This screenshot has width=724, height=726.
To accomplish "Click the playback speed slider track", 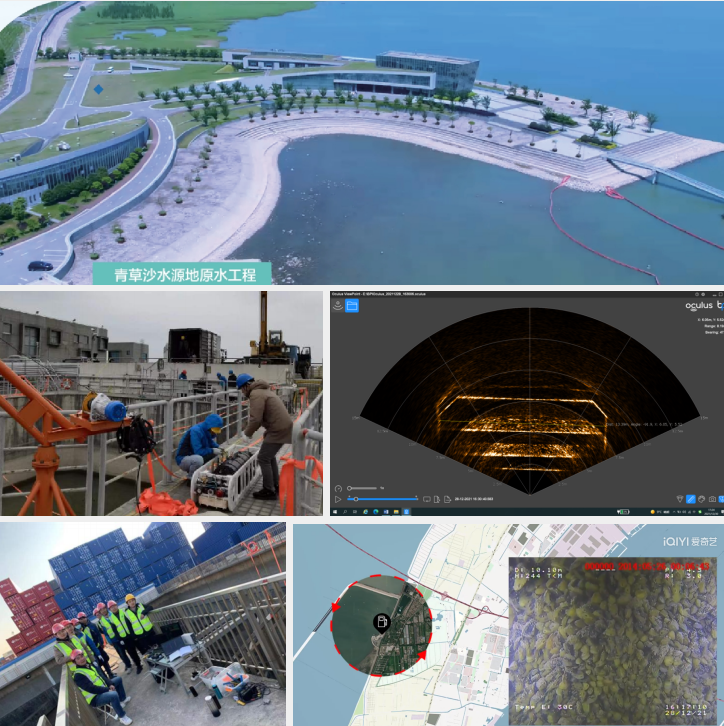I will pyautogui.click(x=362, y=487).
